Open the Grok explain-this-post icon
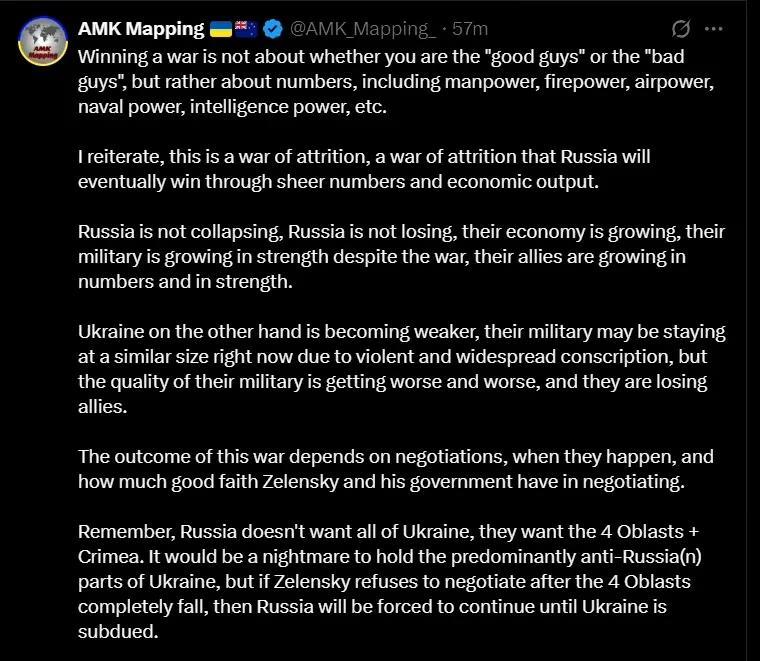The height and width of the screenshot is (661, 760). pos(681,29)
